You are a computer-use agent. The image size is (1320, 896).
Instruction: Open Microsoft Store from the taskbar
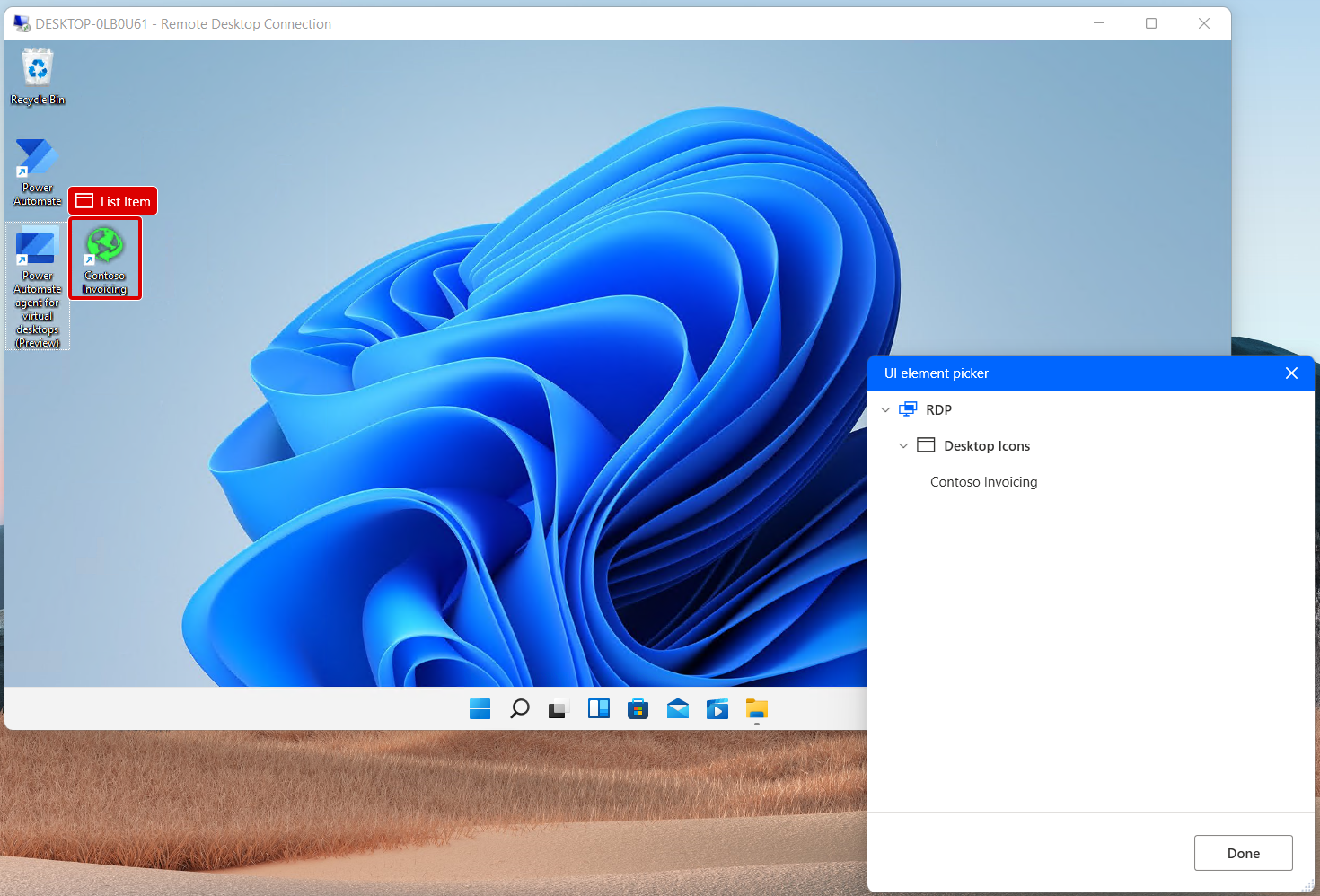(x=638, y=709)
